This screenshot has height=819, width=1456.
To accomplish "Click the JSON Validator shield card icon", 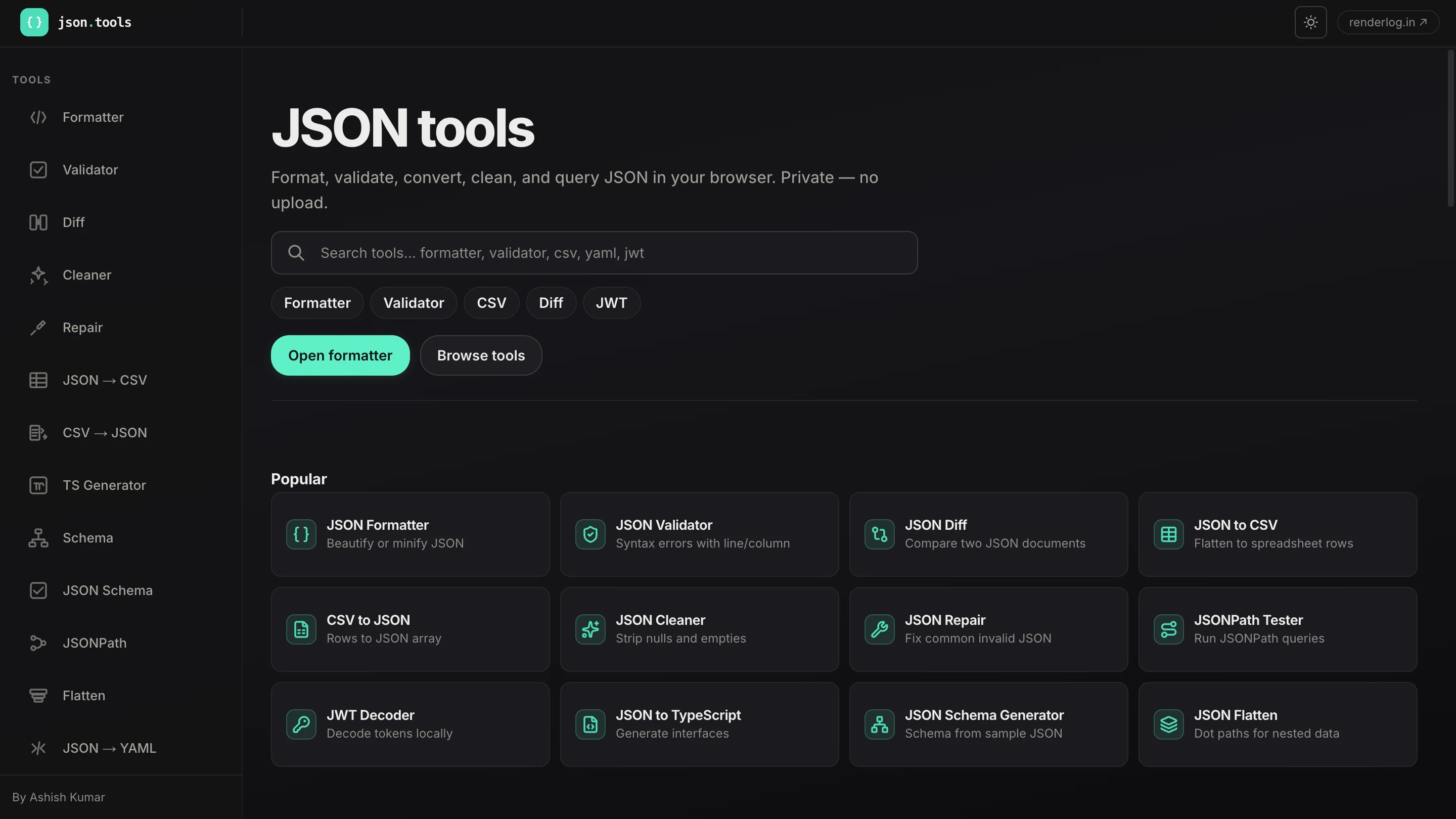I will tap(590, 534).
